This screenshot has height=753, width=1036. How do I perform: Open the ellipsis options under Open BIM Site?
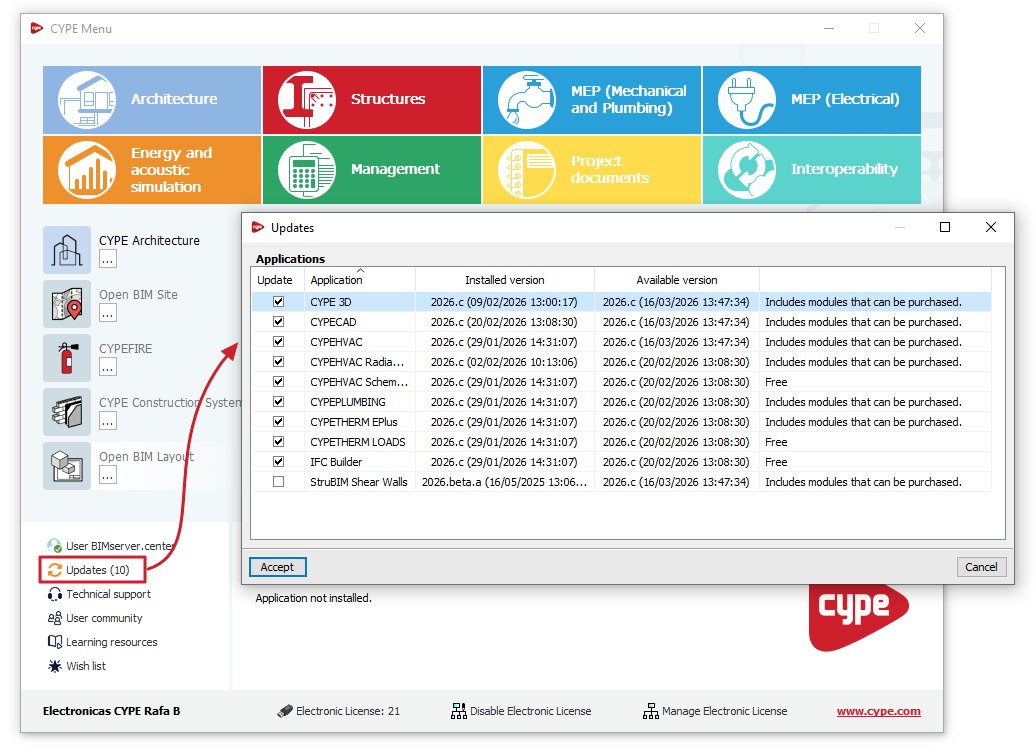108,313
